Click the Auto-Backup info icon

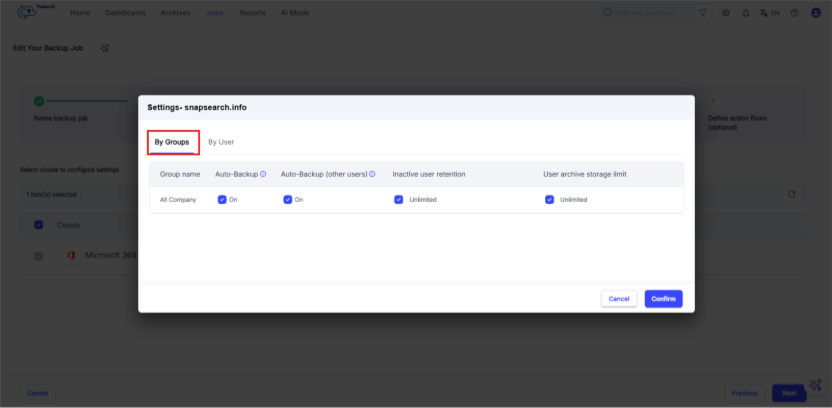point(263,174)
